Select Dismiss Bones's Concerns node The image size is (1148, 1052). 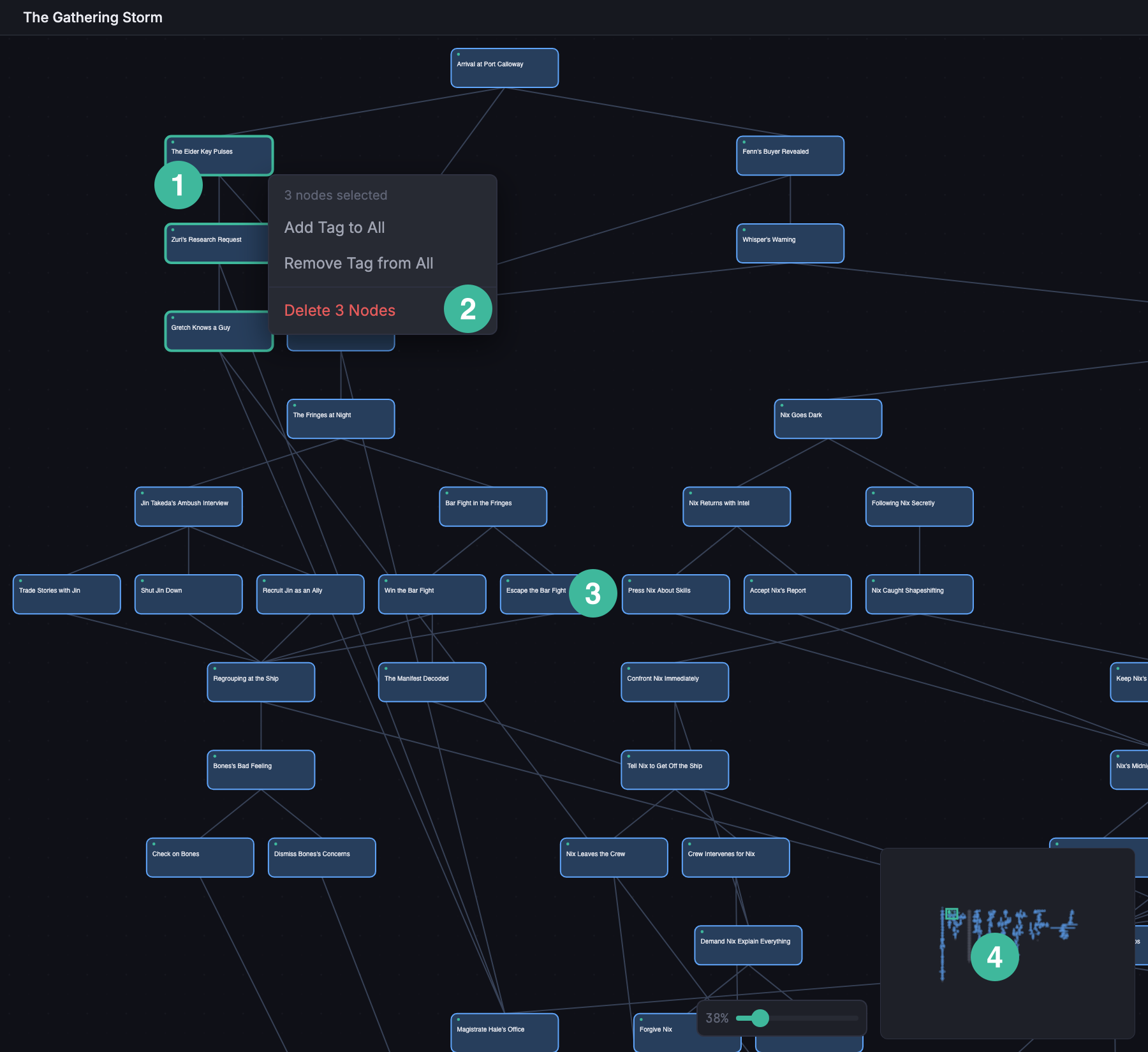pos(321,858)
